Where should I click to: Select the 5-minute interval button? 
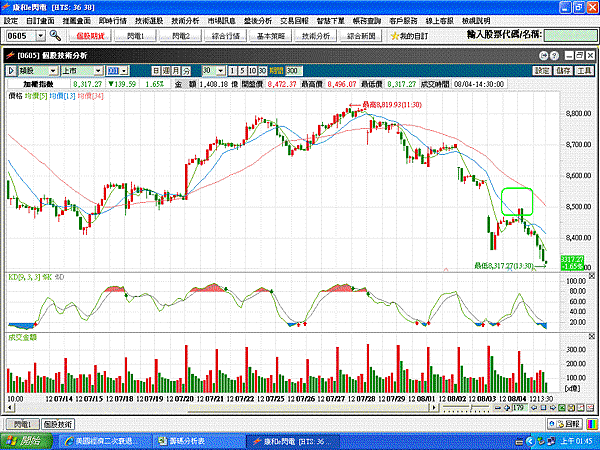point(242,71)
